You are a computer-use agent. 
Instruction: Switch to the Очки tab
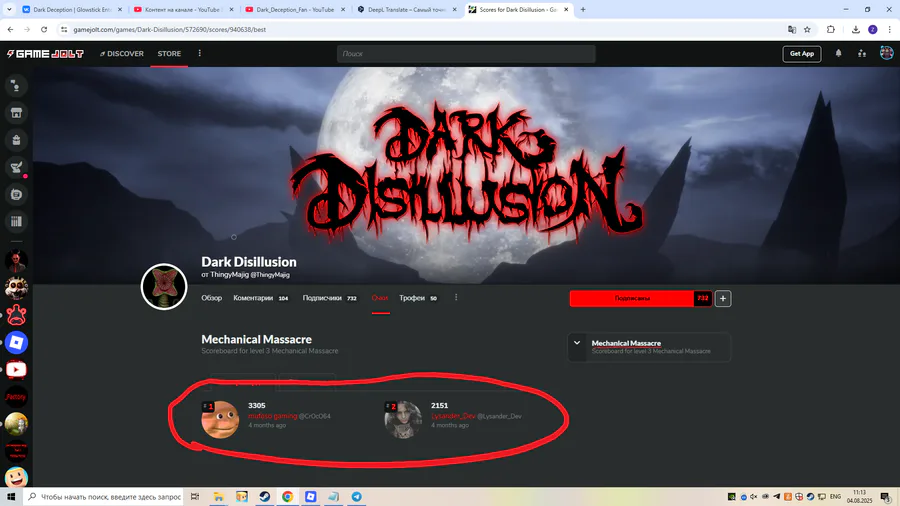tap(380, 298)
